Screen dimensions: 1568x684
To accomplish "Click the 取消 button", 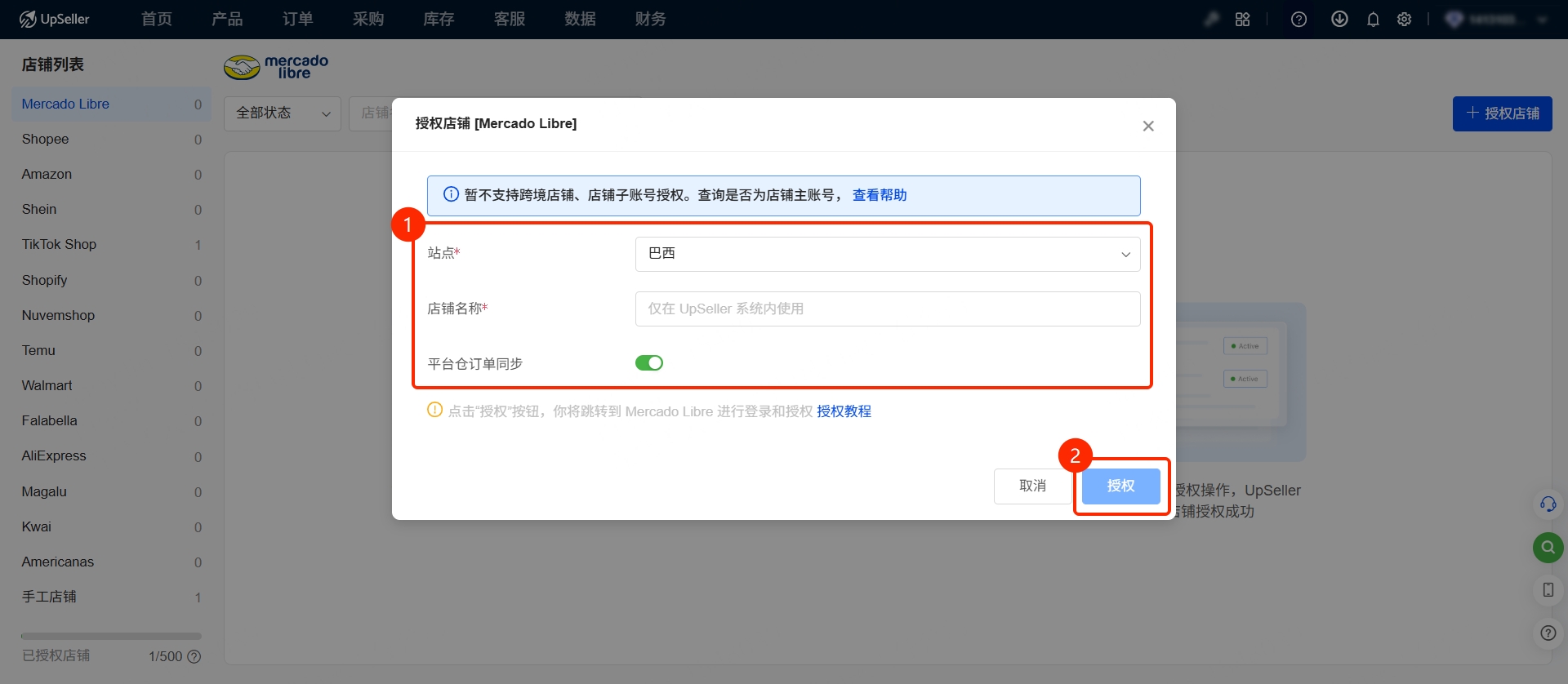I will pos(1032,486).
